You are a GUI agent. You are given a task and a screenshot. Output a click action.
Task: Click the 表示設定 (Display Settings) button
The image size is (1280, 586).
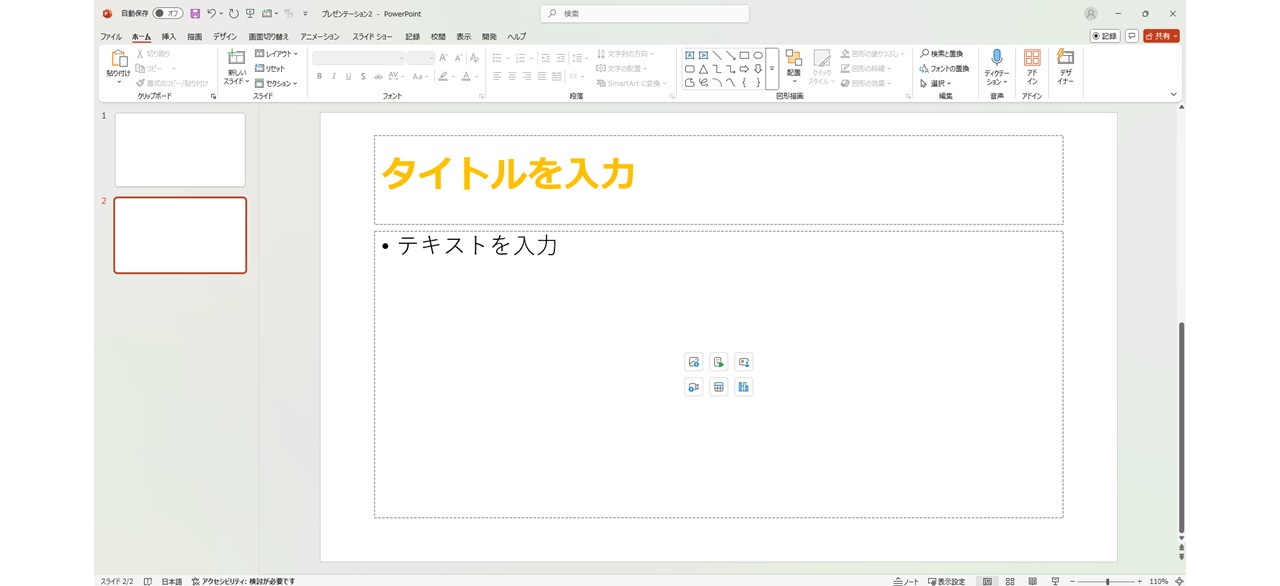(x=946, y=581)
